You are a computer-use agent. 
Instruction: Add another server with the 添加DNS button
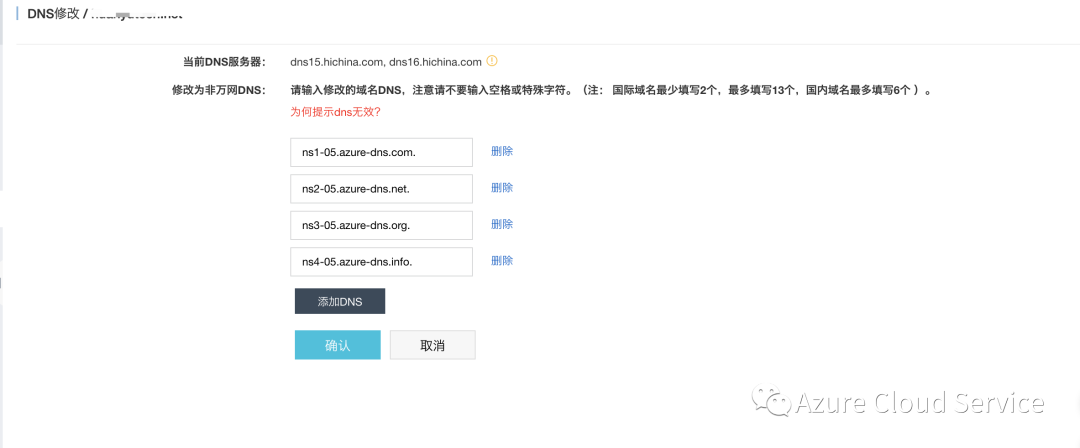click(340, 301)
